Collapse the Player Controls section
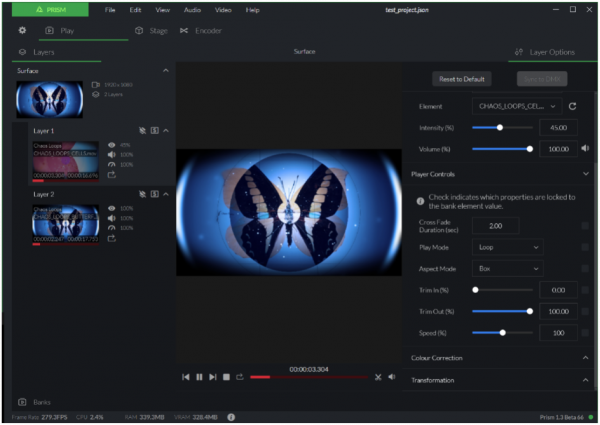600x425 pixels. point(586,174)
